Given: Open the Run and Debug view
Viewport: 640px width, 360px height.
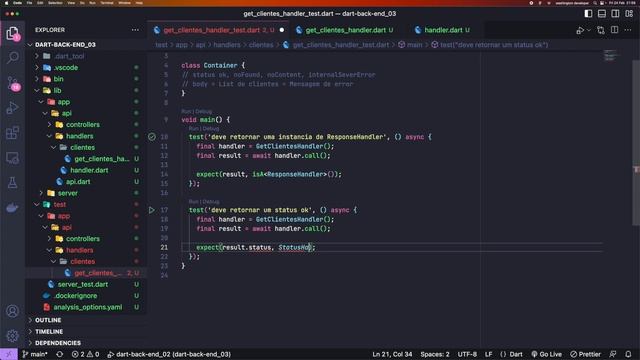Looking at the screenshot, I should [13, 108].
